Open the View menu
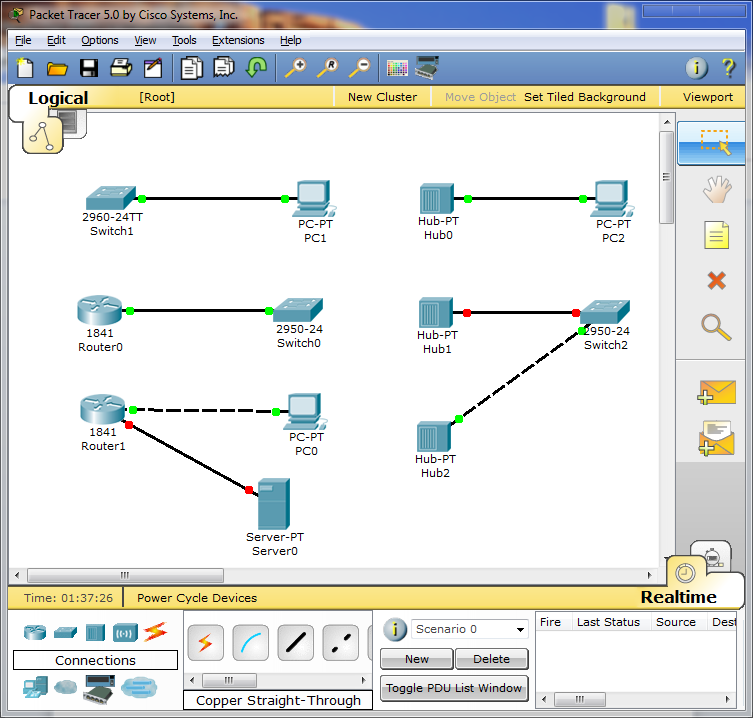This screenshot has width=753, height=718. [x=145, y=40]
